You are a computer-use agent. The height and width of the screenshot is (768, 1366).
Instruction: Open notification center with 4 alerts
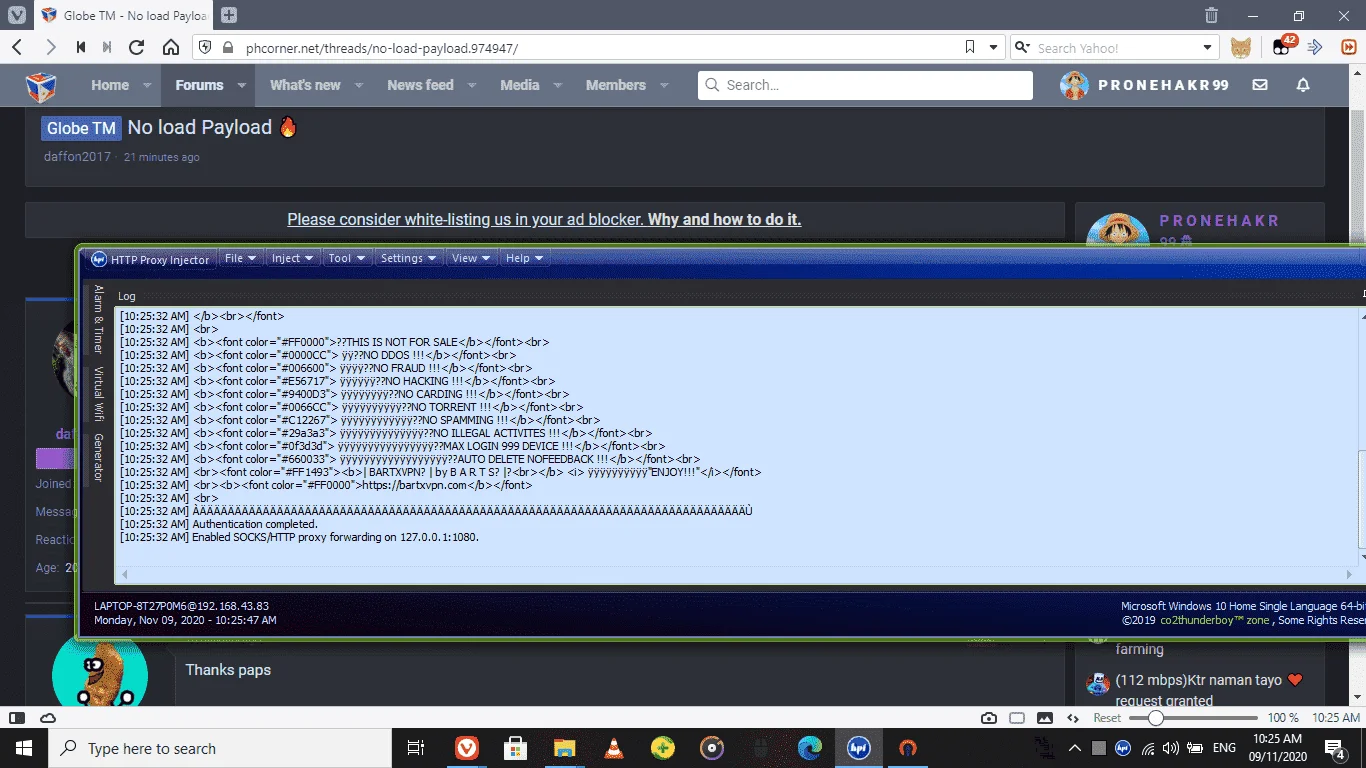coord(1336,748)
